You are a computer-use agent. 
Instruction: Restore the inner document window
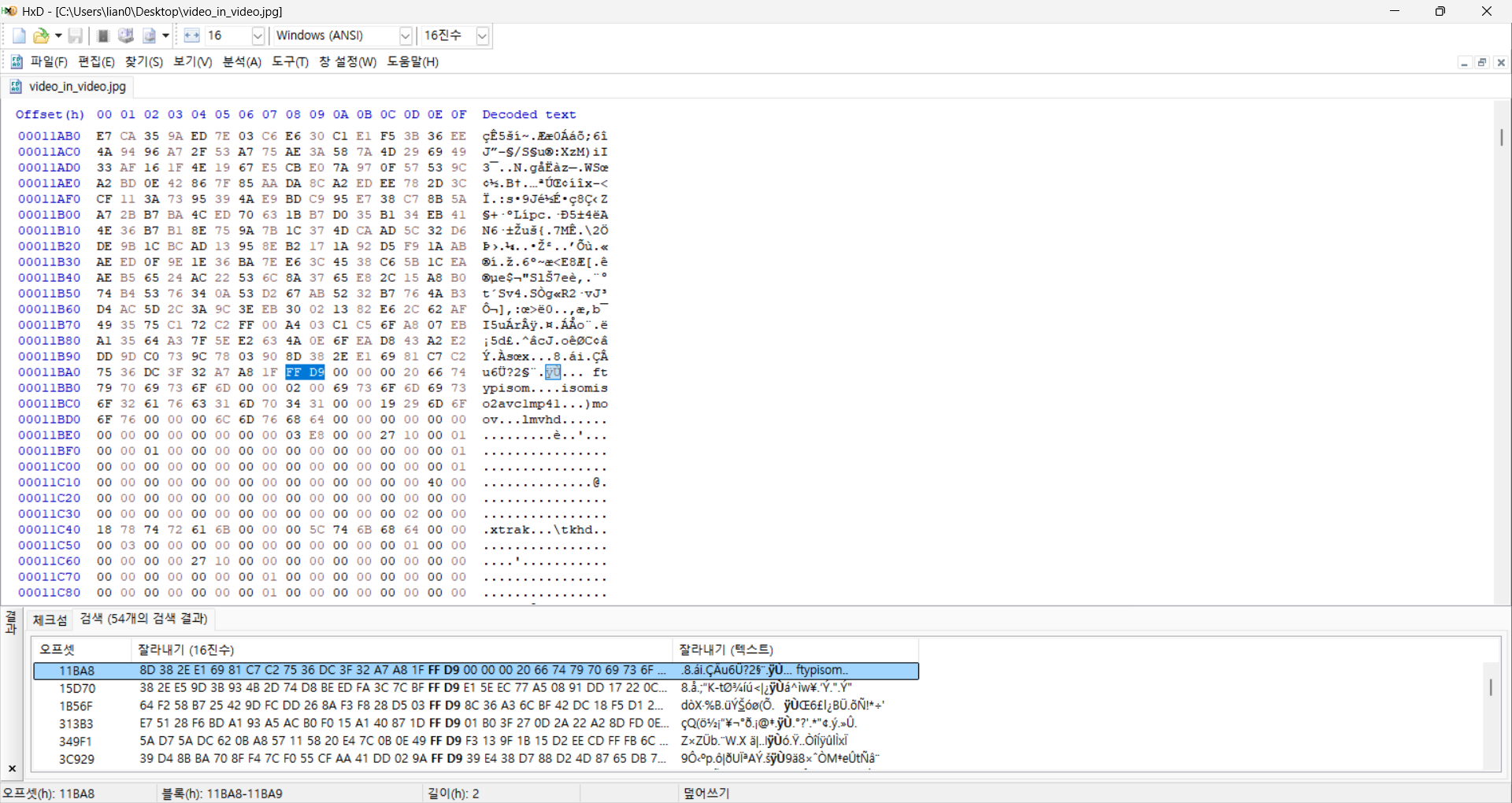click(x=1482, y=62)
